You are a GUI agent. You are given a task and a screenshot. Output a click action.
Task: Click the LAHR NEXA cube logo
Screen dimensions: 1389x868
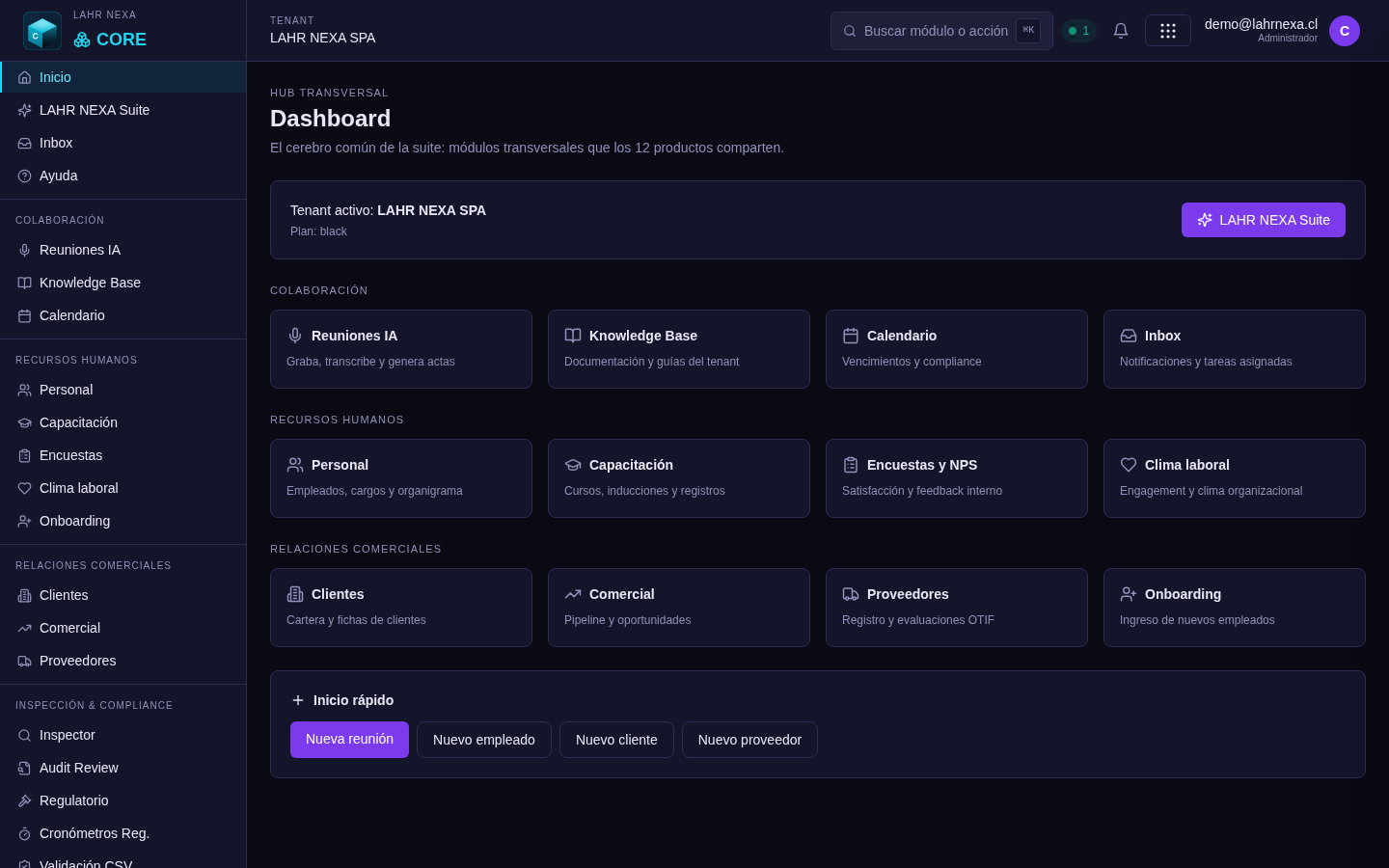pyautogui.click(x=42, y=31)
